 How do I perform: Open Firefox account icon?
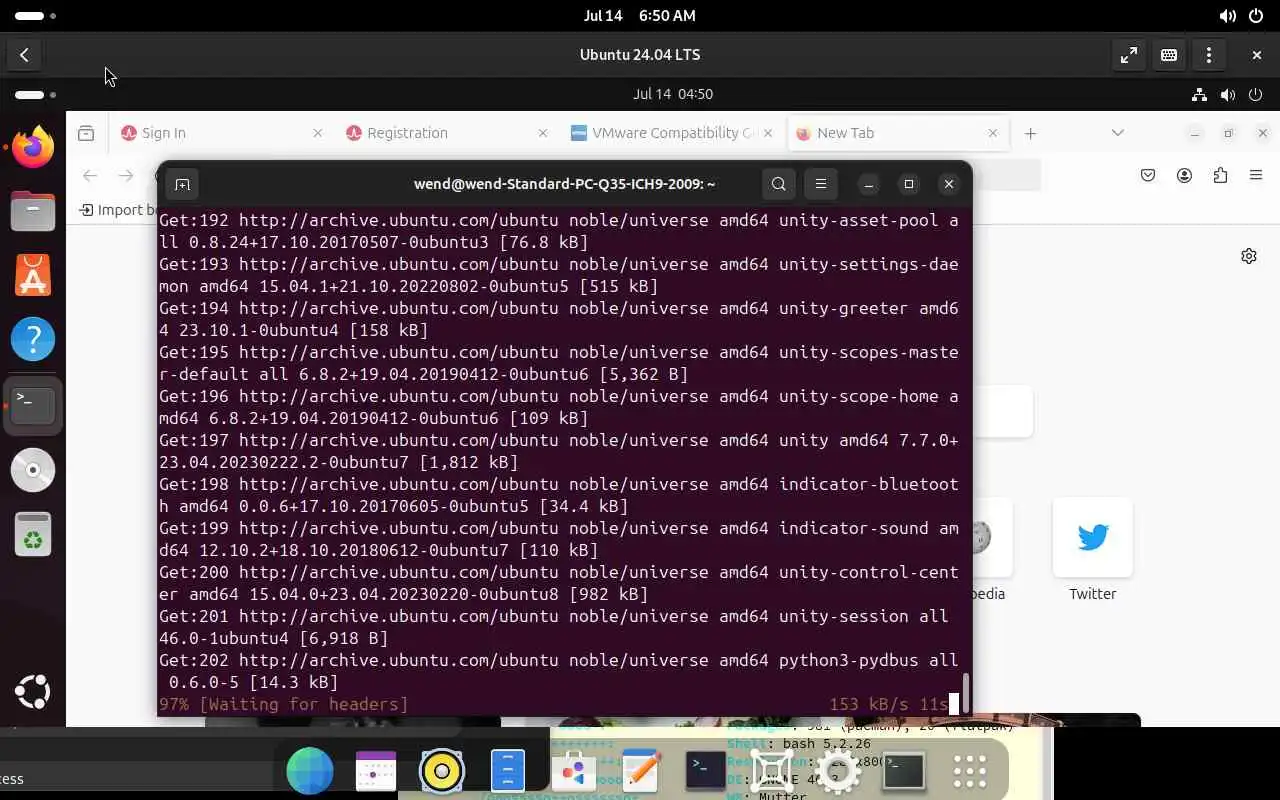tap(1184, 176)
